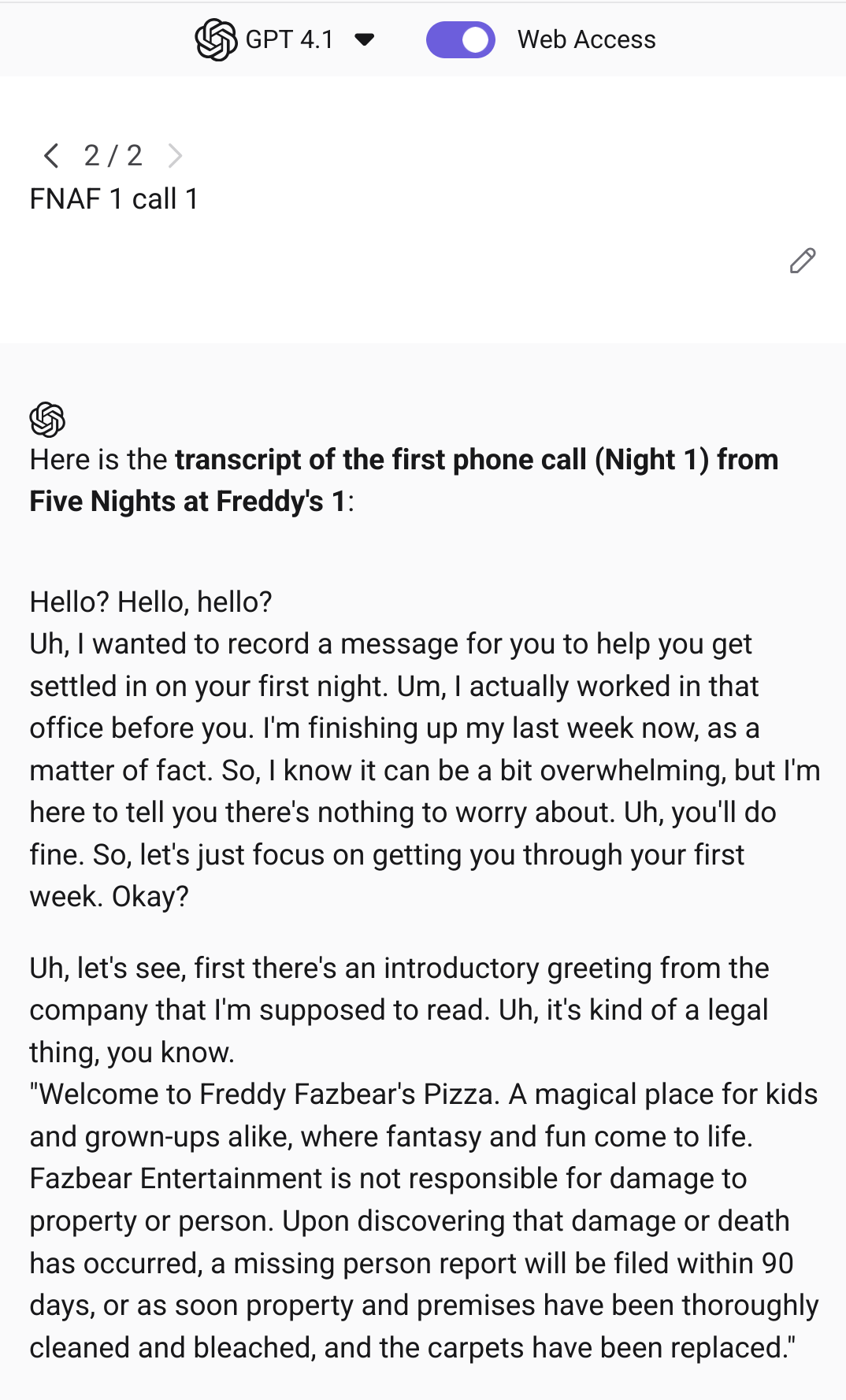Click the Web Access label text
846x1400 pixels.
pos(586,39)
